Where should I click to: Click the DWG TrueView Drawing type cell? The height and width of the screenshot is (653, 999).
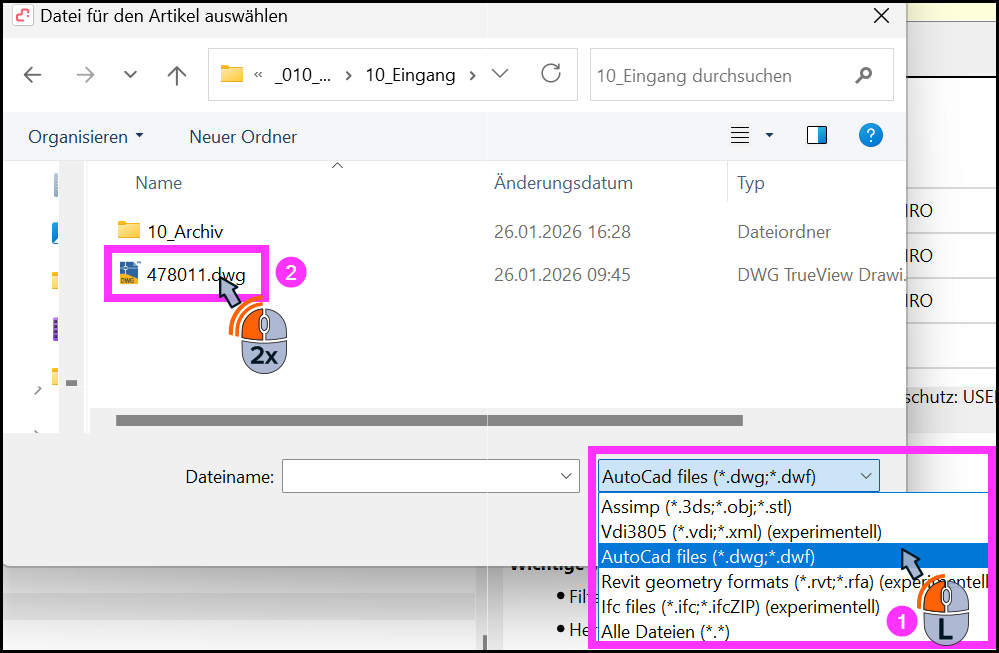(821, 275)
